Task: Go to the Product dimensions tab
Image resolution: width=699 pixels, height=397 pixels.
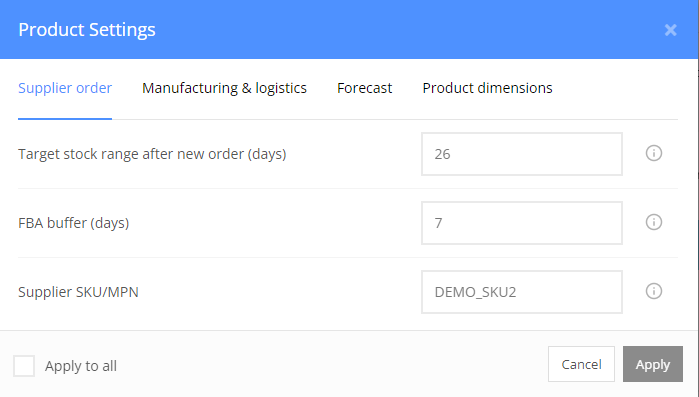Action: [487, 88]
